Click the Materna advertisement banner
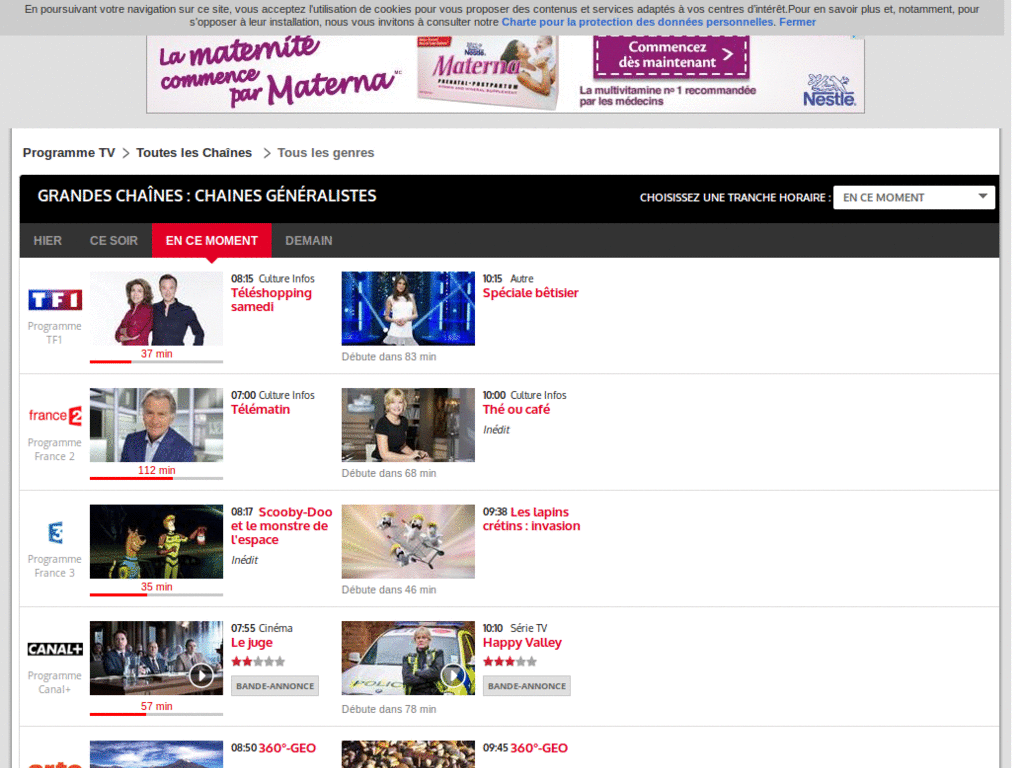 pyautogui.click(x=505, y=73)
